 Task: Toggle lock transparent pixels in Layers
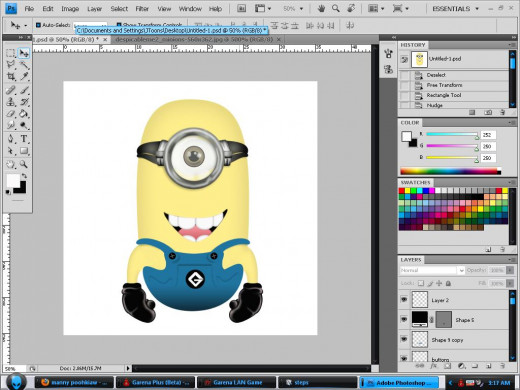point(421,283)
